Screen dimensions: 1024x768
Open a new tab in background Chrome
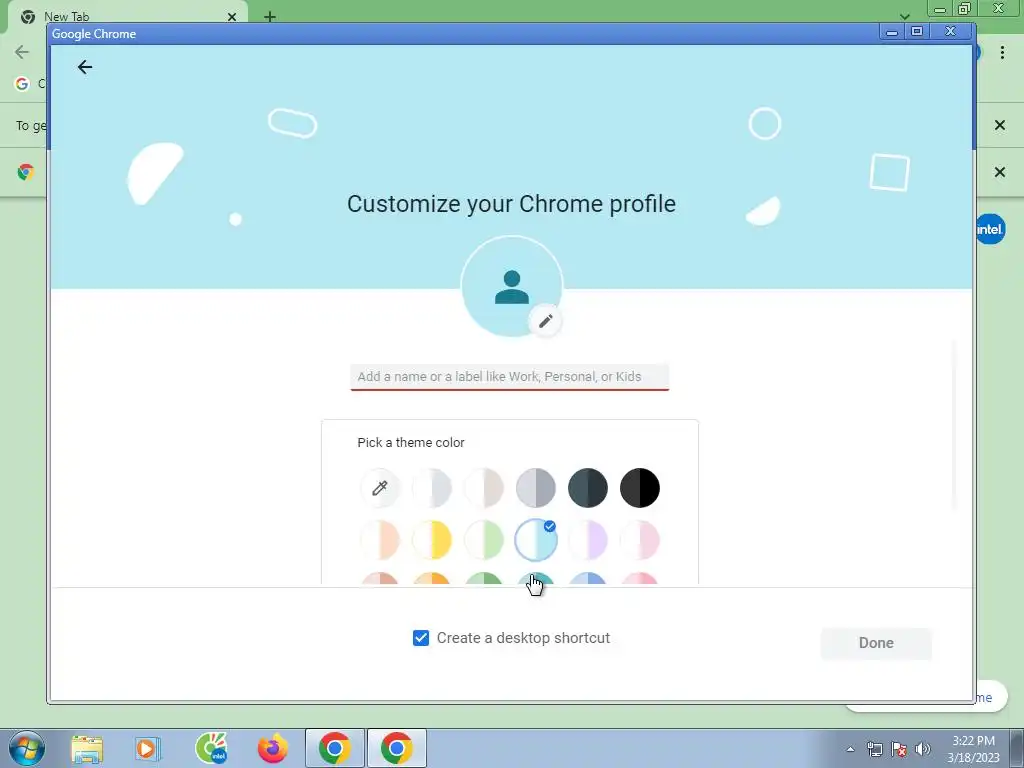tap(270, 16)
